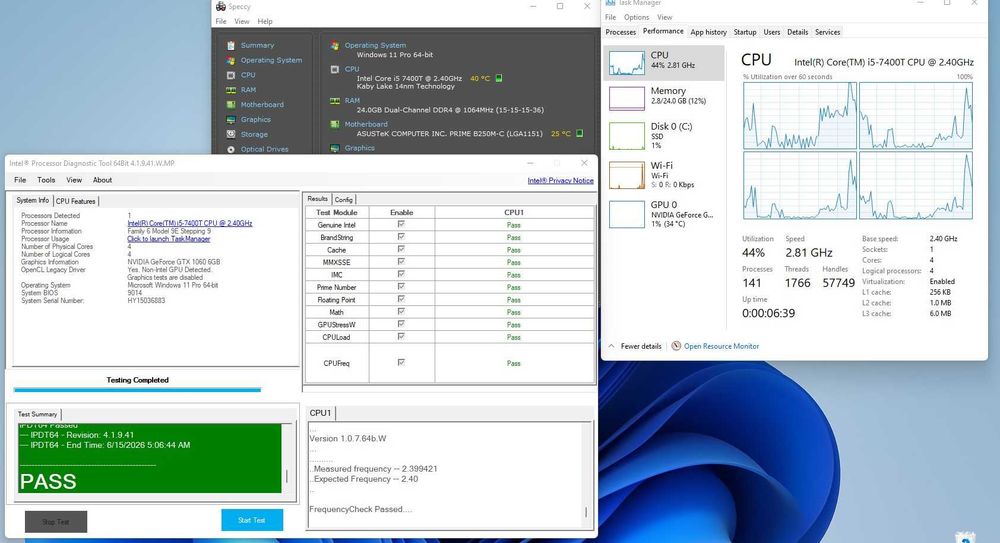This screenshot has height=543, width=1000.
Task: Switch to Details tab in Task Manager
Action: point(797,32)
